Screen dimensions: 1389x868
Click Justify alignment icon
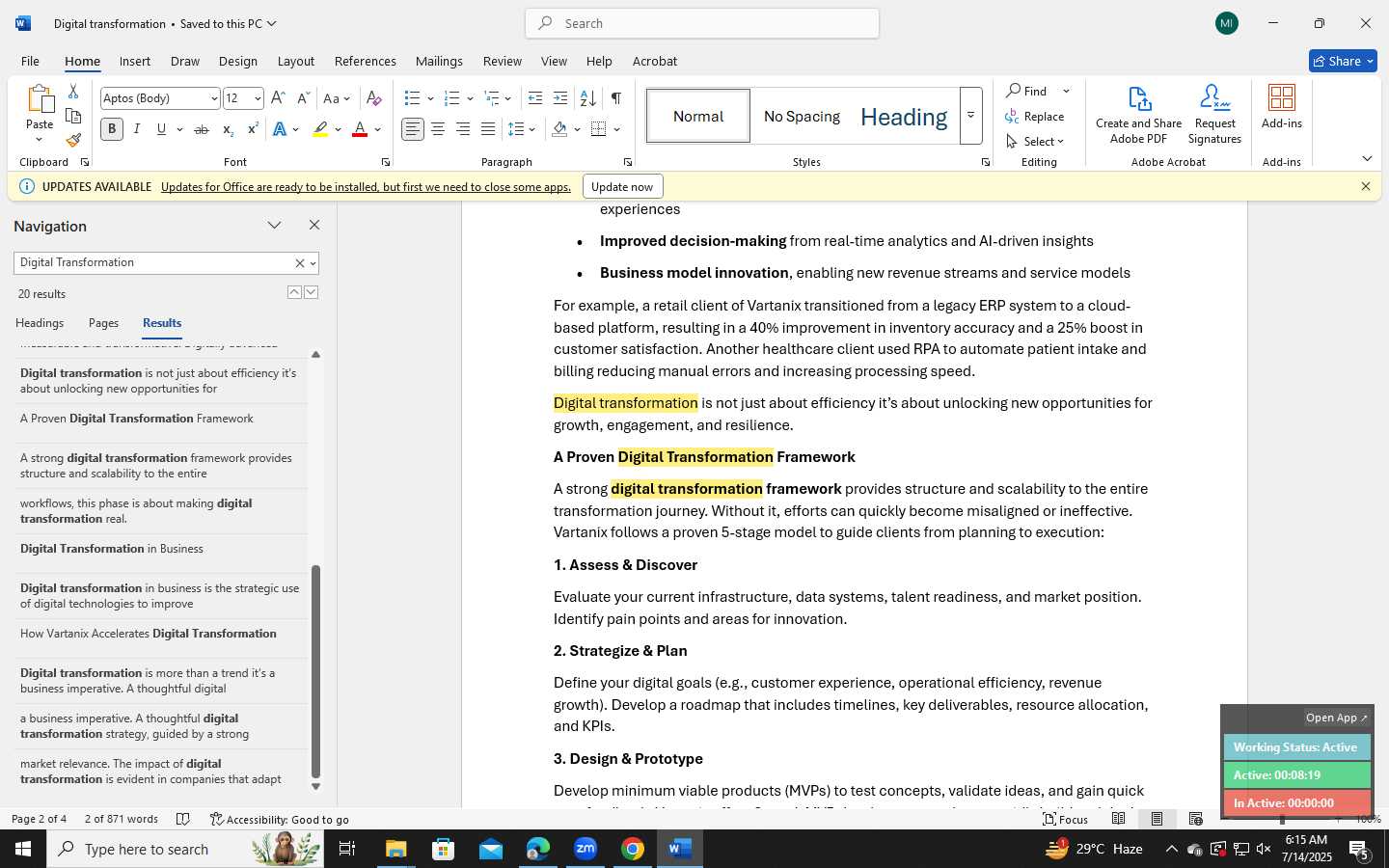tap(488, 129)
